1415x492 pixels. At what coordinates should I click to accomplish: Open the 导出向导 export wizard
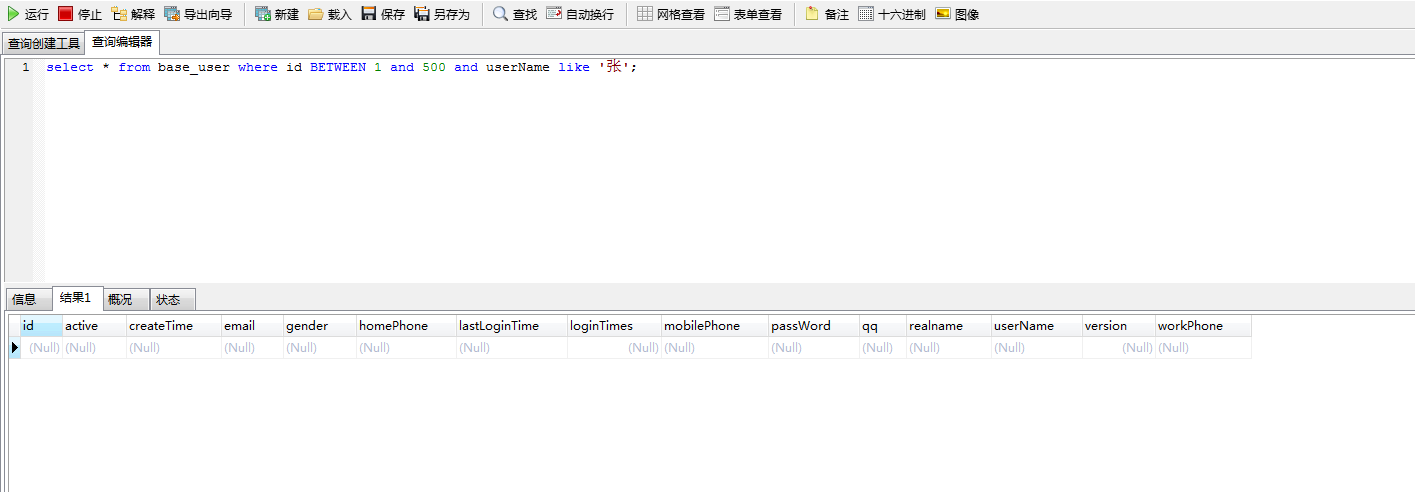(x=198, y=14)
